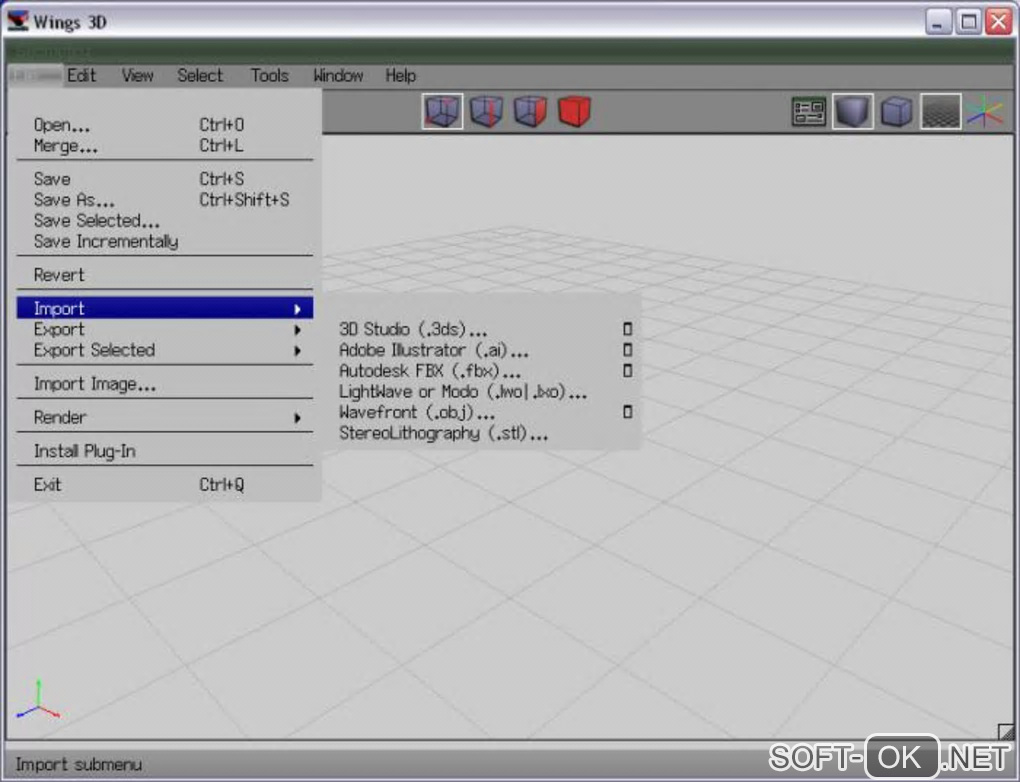Open the Help menu

[x=400, y=75]
